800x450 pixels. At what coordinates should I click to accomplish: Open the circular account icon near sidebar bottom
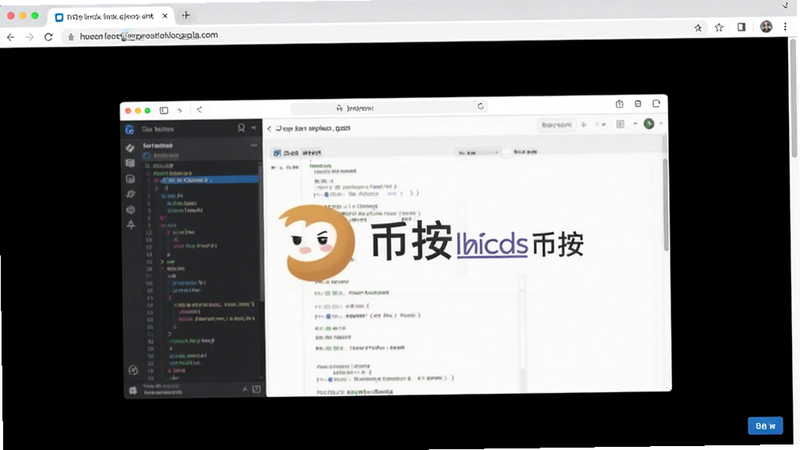(133, 370)
